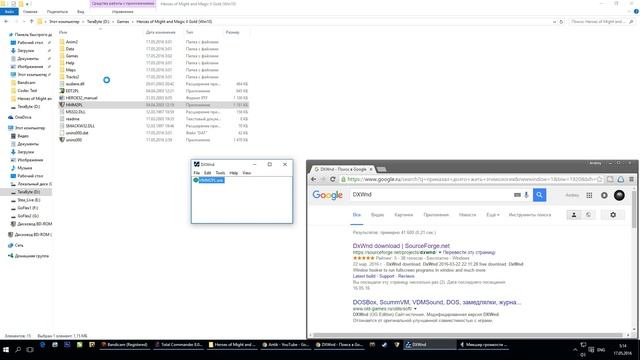This screenshot has width=640, height=360.
Task: Click the Explorer up-one-level arrow
Action: pyautogui.click(x=31, y=21)
